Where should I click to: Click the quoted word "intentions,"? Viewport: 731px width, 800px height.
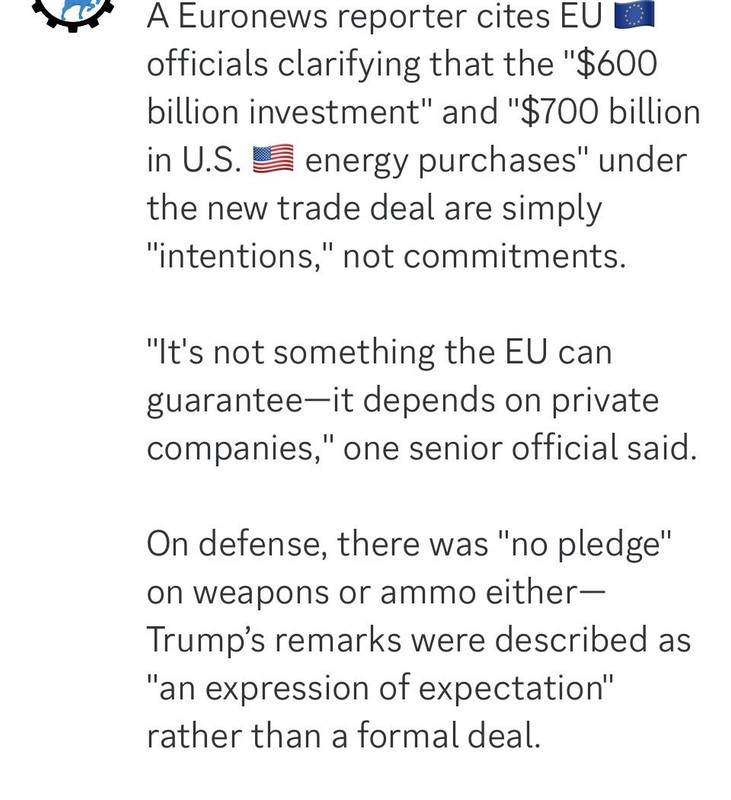coord(240,256)
